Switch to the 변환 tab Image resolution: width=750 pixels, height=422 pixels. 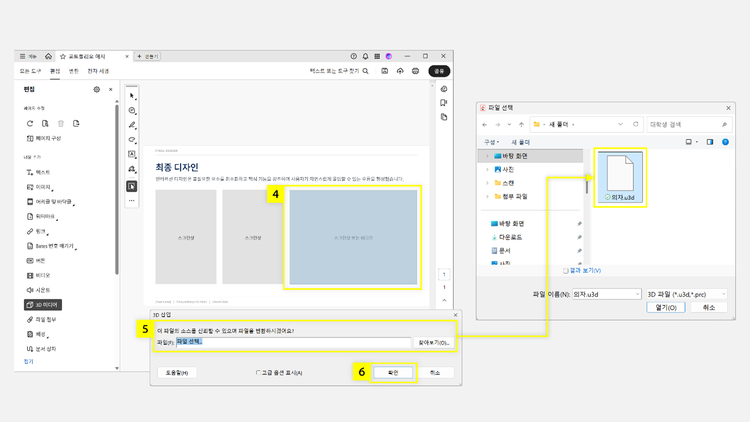74,71
